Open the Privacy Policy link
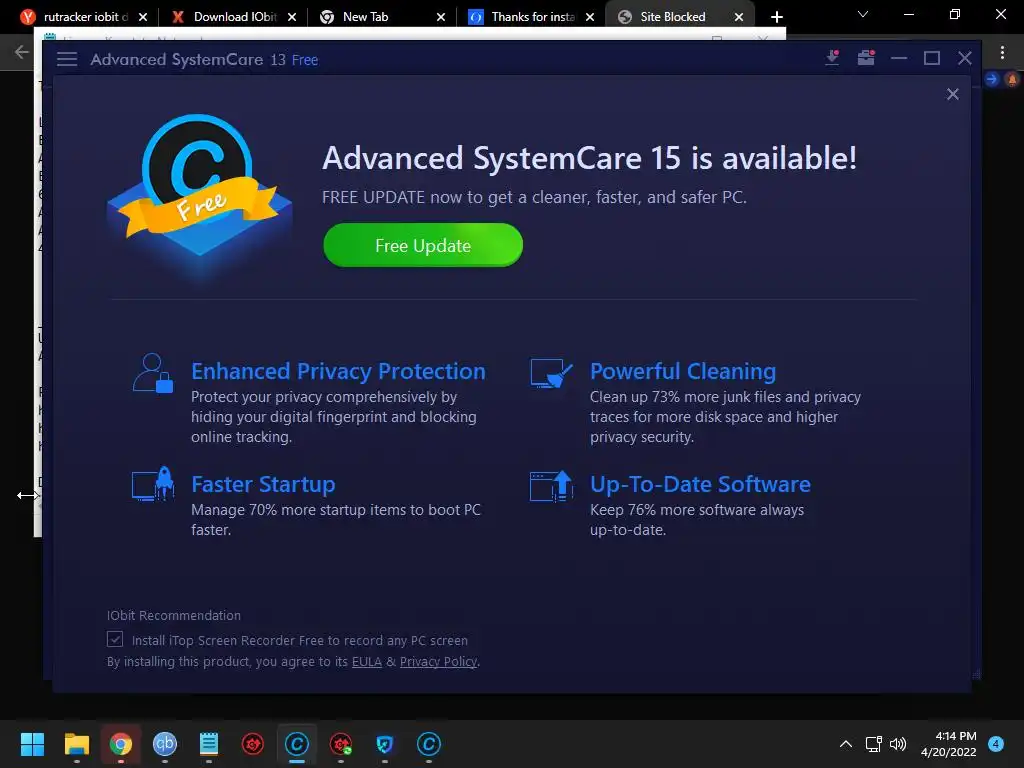This screenshot has height=768, width=1024. click(438, 662)
